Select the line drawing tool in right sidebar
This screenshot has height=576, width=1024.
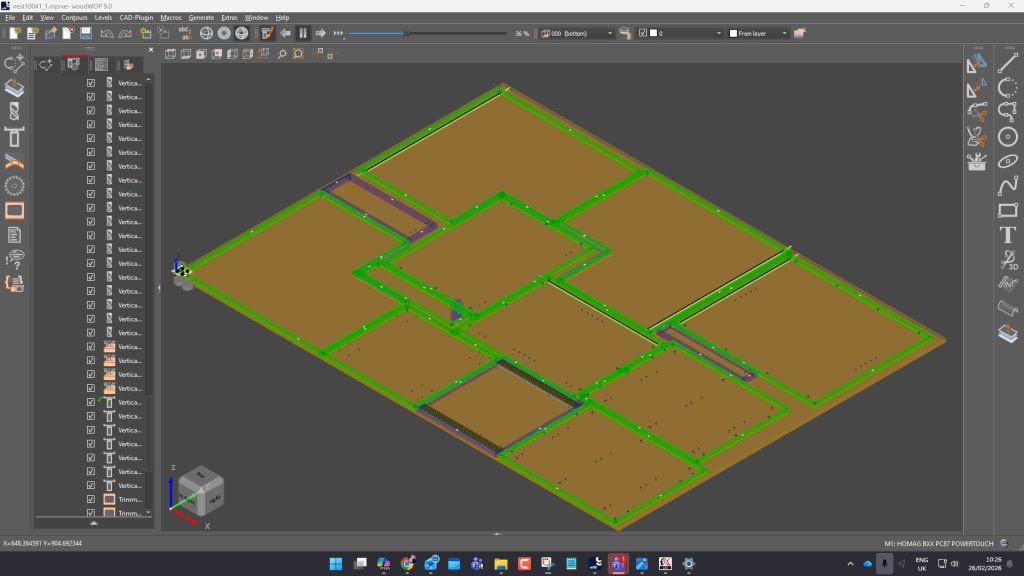click(1008, 65)
